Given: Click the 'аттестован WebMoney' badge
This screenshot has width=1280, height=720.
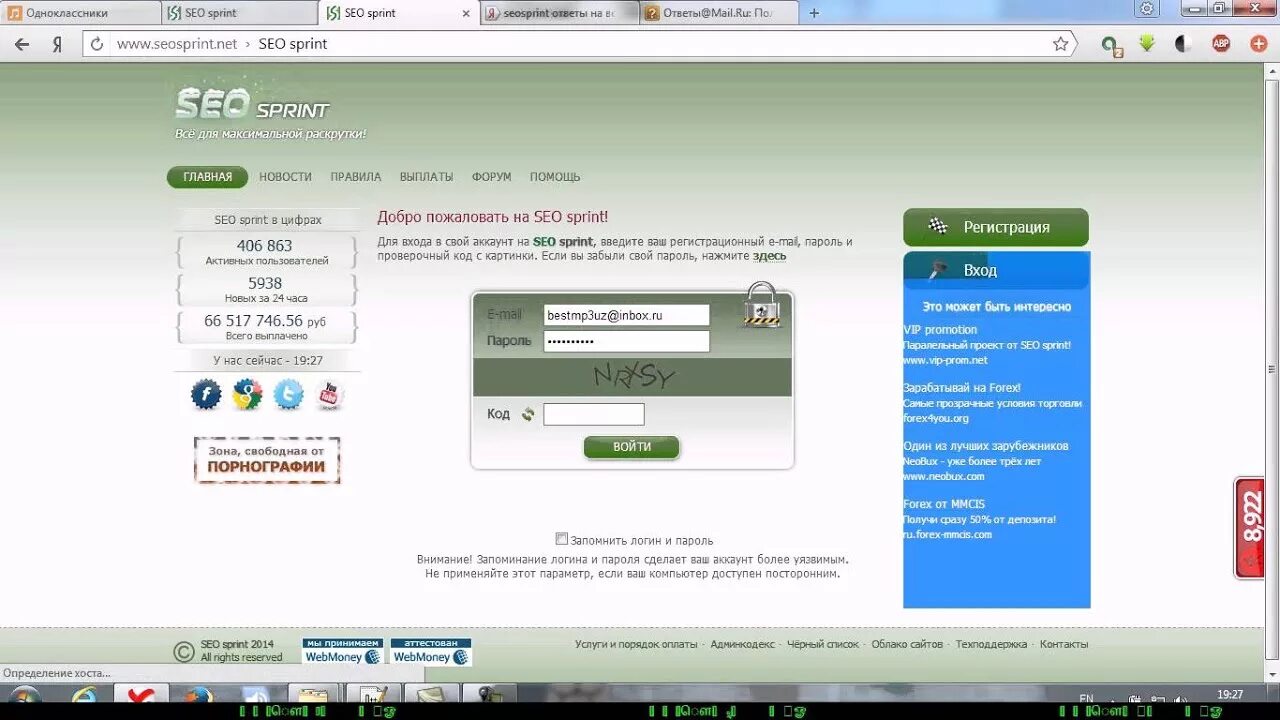Looking at the screenshot, I should click(x=431, y=652).
